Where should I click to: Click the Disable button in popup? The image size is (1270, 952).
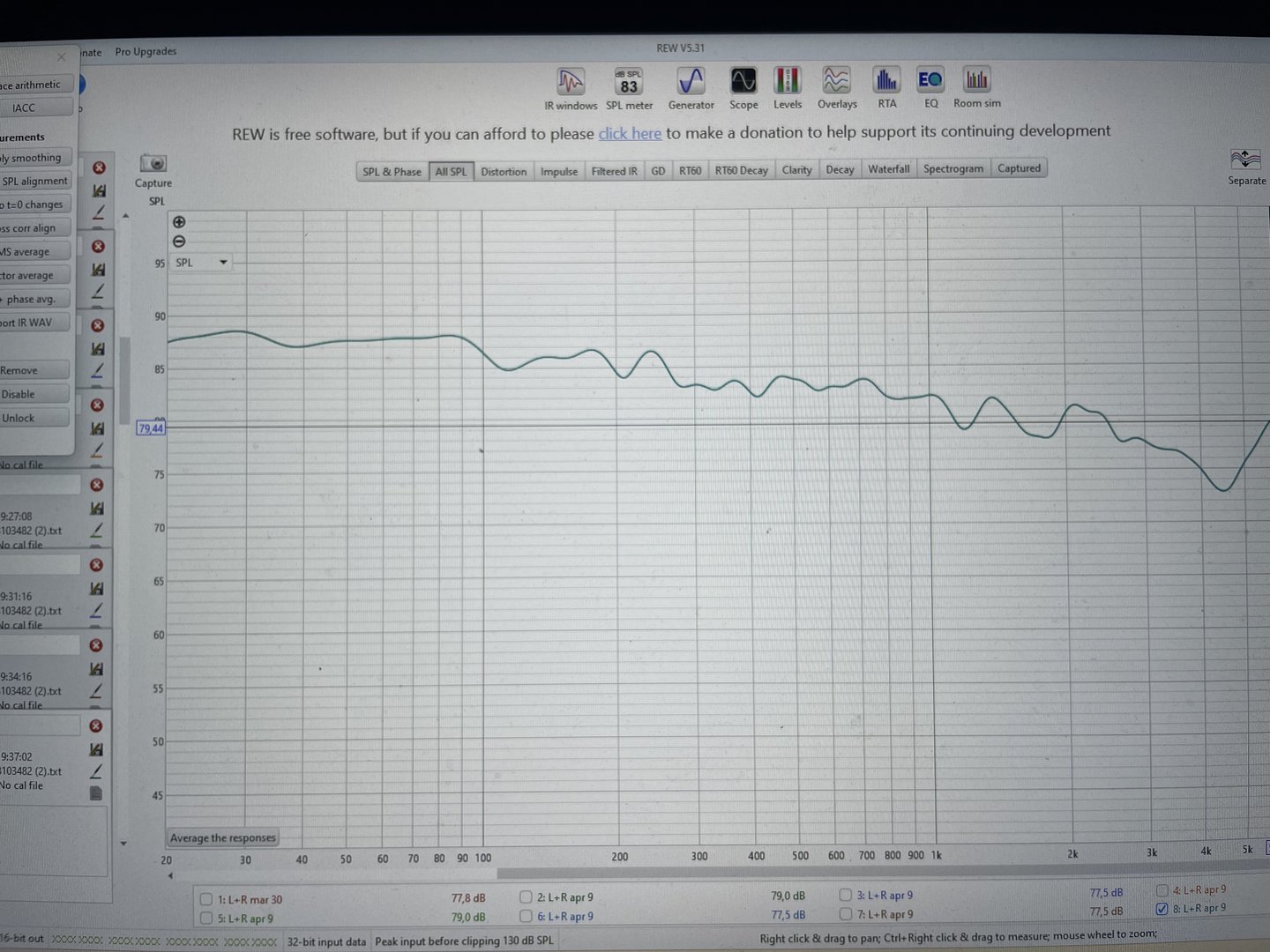[x=34, y=394]
